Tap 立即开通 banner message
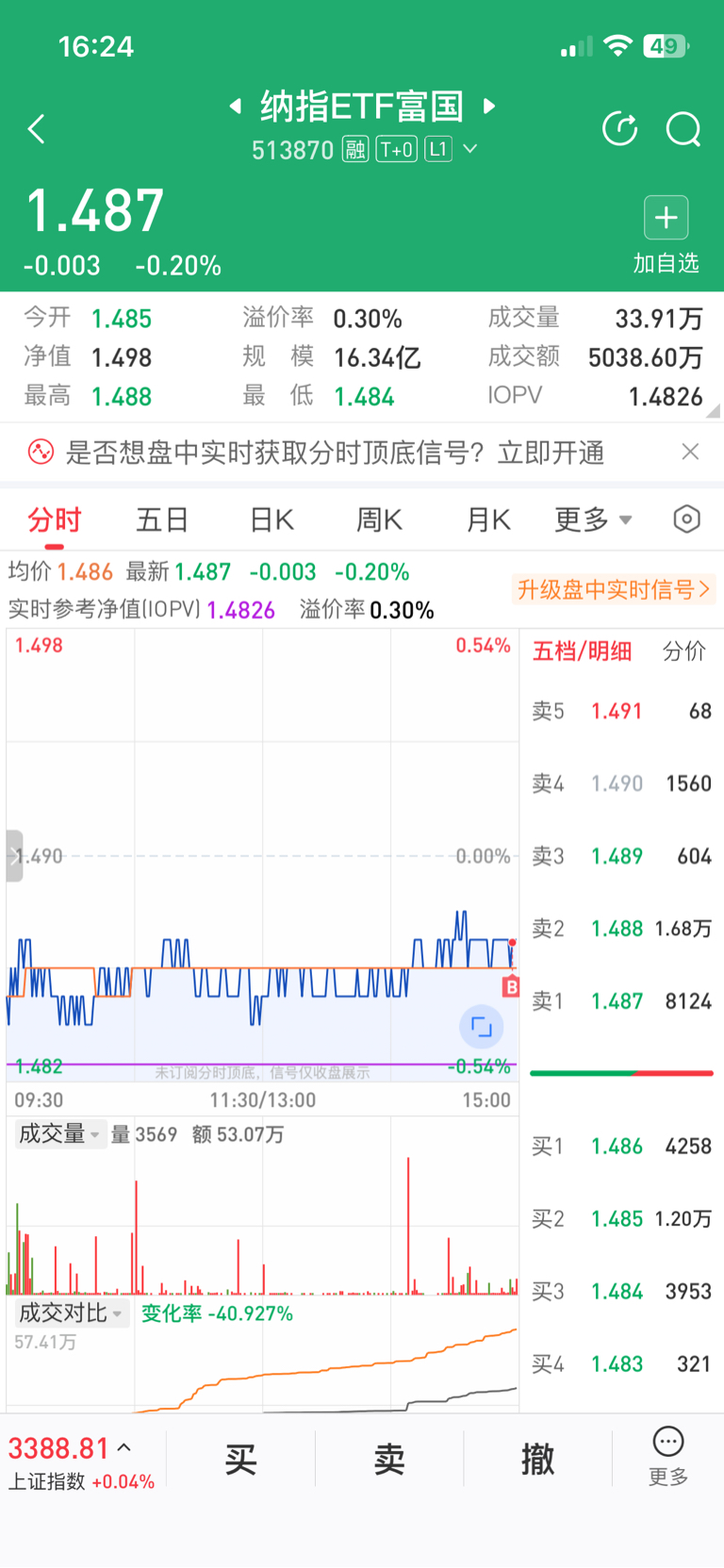This screenshot has height=1568, width=724. tap(551, 453)
